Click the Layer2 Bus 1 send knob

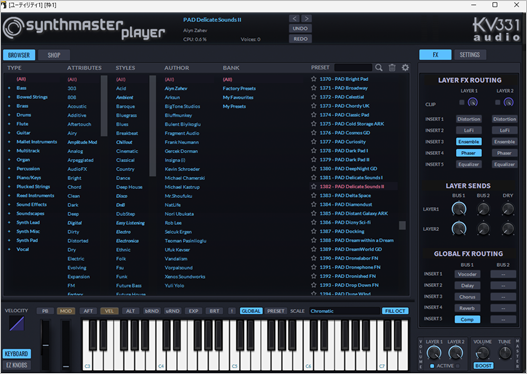pyautogui.click(x=459, y=228)
